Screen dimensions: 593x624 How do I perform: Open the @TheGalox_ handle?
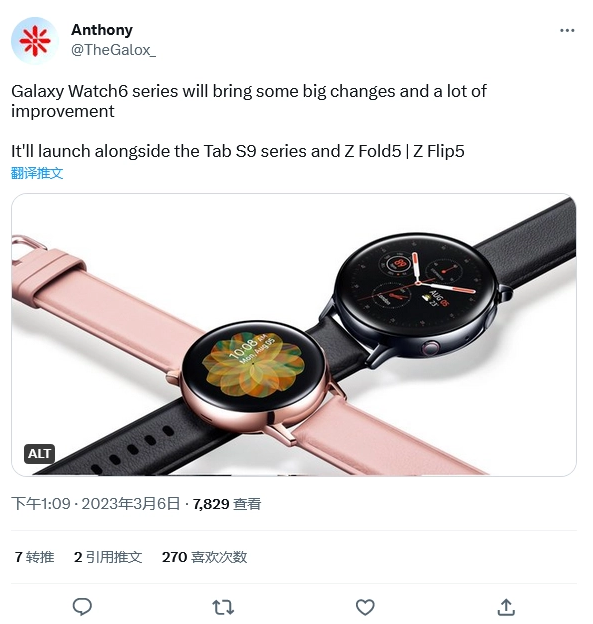pos(113,50)
